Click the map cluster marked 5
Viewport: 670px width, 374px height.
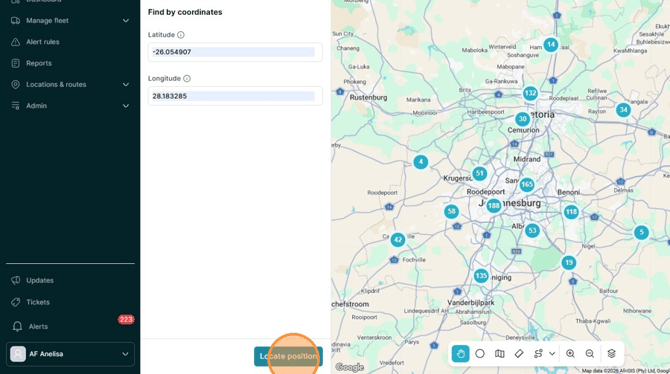(641, 233)
